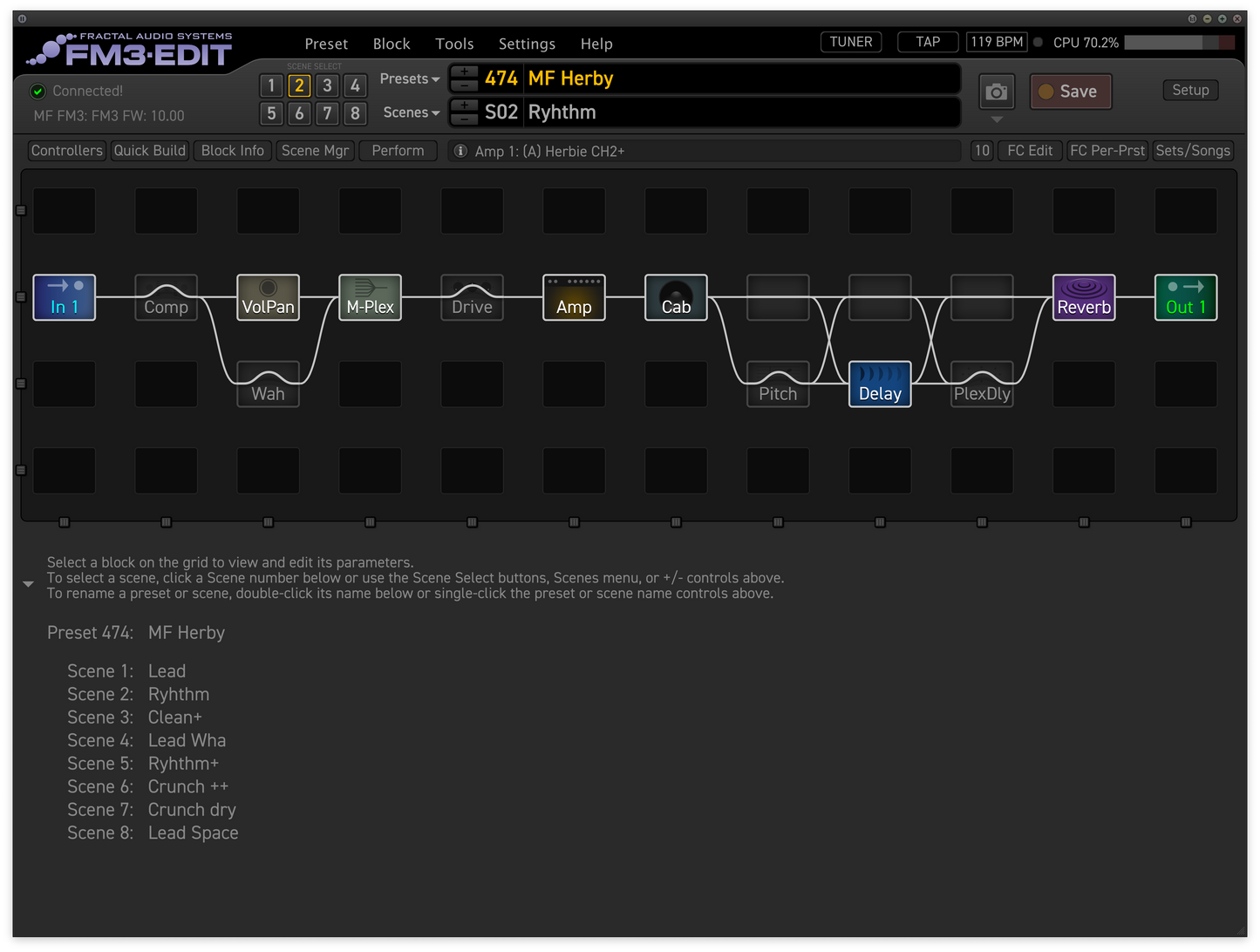
Task: Enable the bypassed Comp block
Action: click(166, 297)
